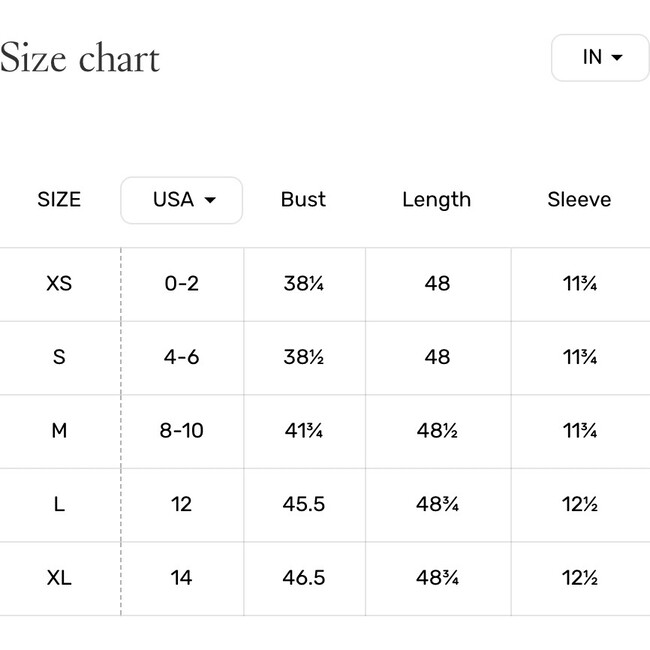Screen dimensions: 650x650
Task: Click the 38¼ bust measurement cell
Action: coord(304,284)
